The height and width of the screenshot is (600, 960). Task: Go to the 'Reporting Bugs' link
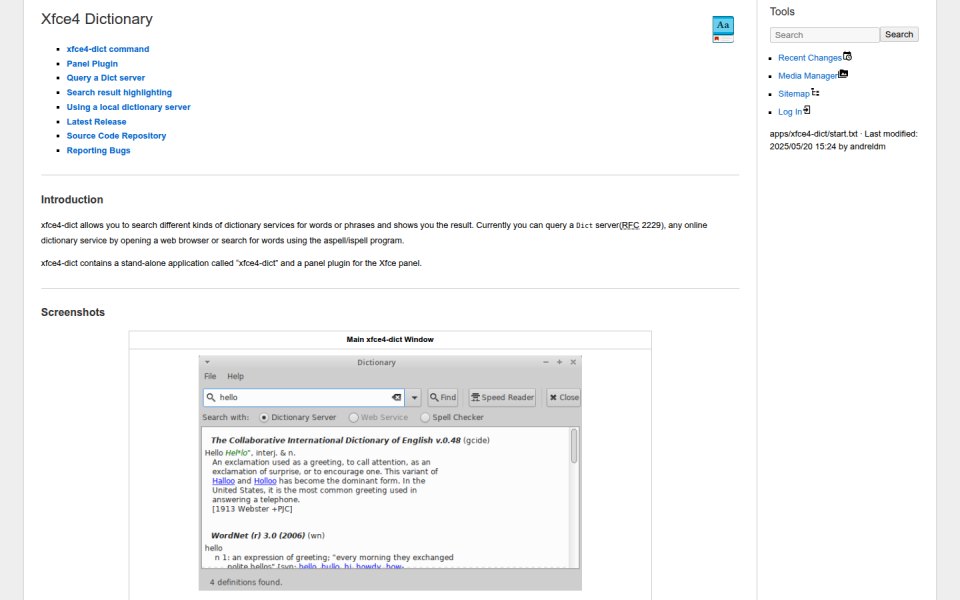click(x=99, y=151)
